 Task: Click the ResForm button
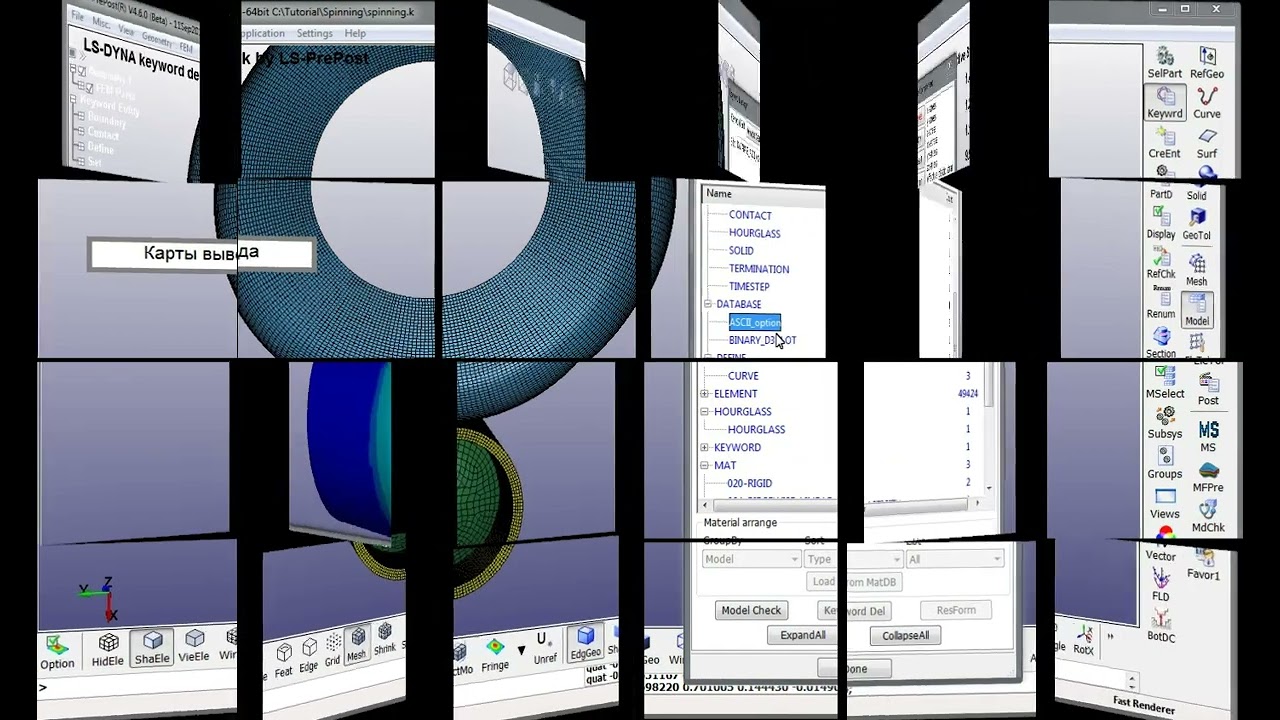(956, 610)
